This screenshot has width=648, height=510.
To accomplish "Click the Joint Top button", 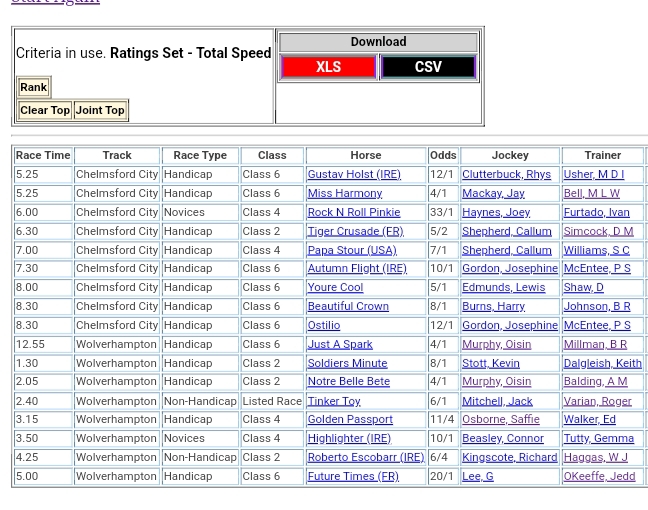I will point(100,110).
